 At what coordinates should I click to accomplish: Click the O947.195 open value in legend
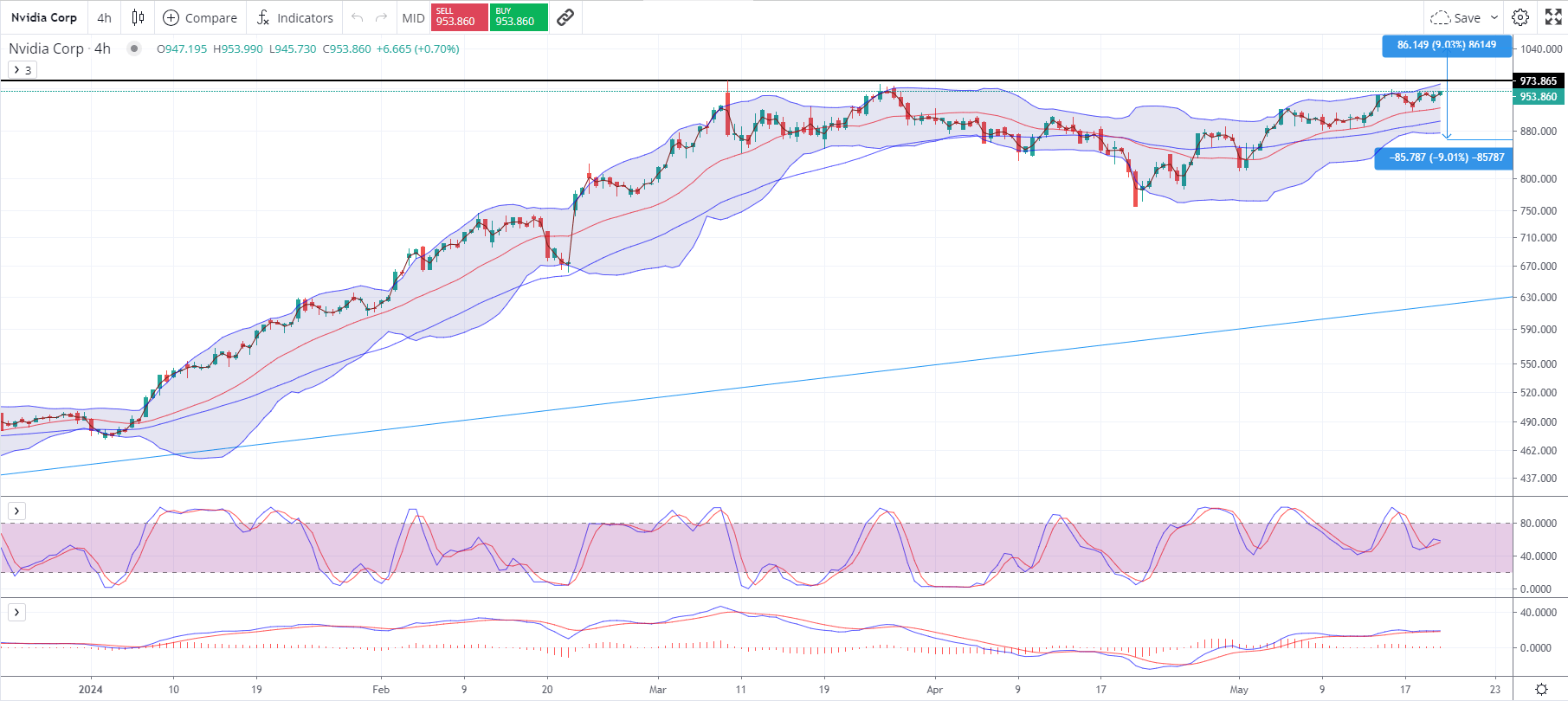pyautogui.click(x=182, y=48)
